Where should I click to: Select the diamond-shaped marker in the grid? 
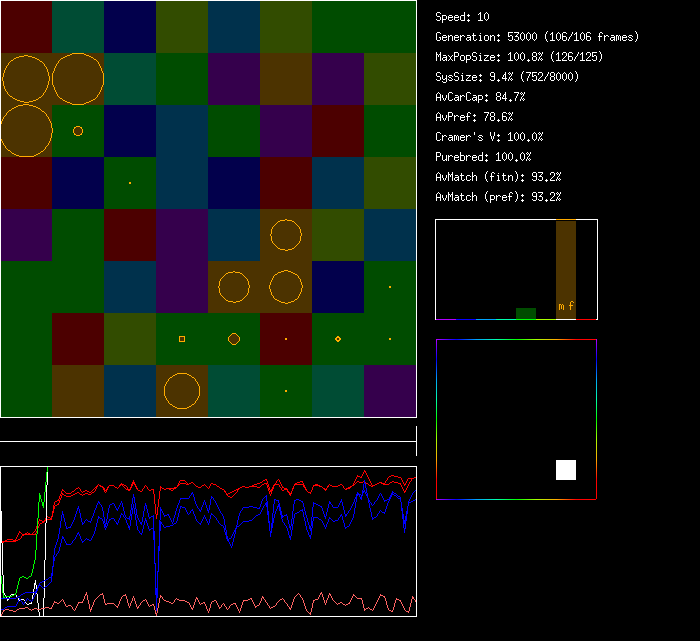(338, 339)
